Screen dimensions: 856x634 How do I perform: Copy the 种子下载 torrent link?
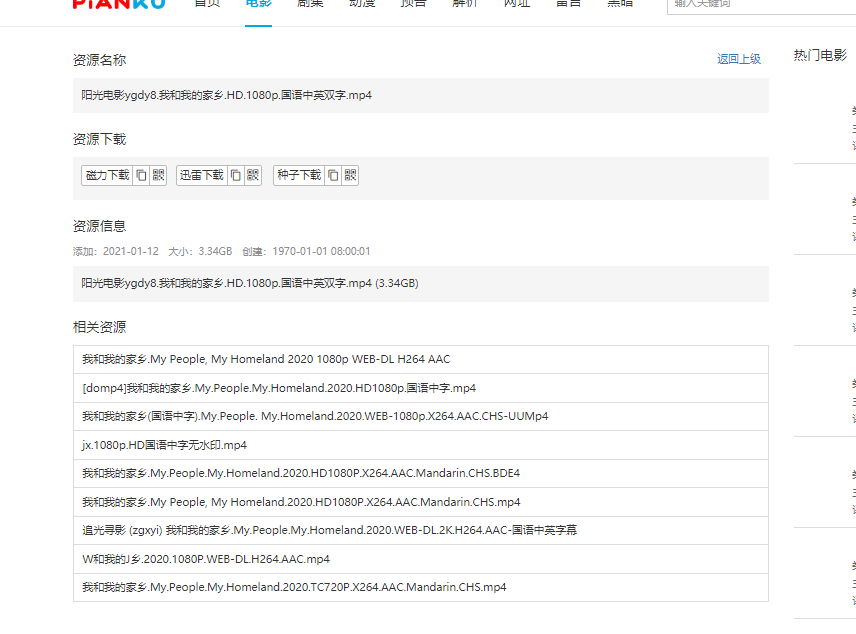tap(333, 175)
